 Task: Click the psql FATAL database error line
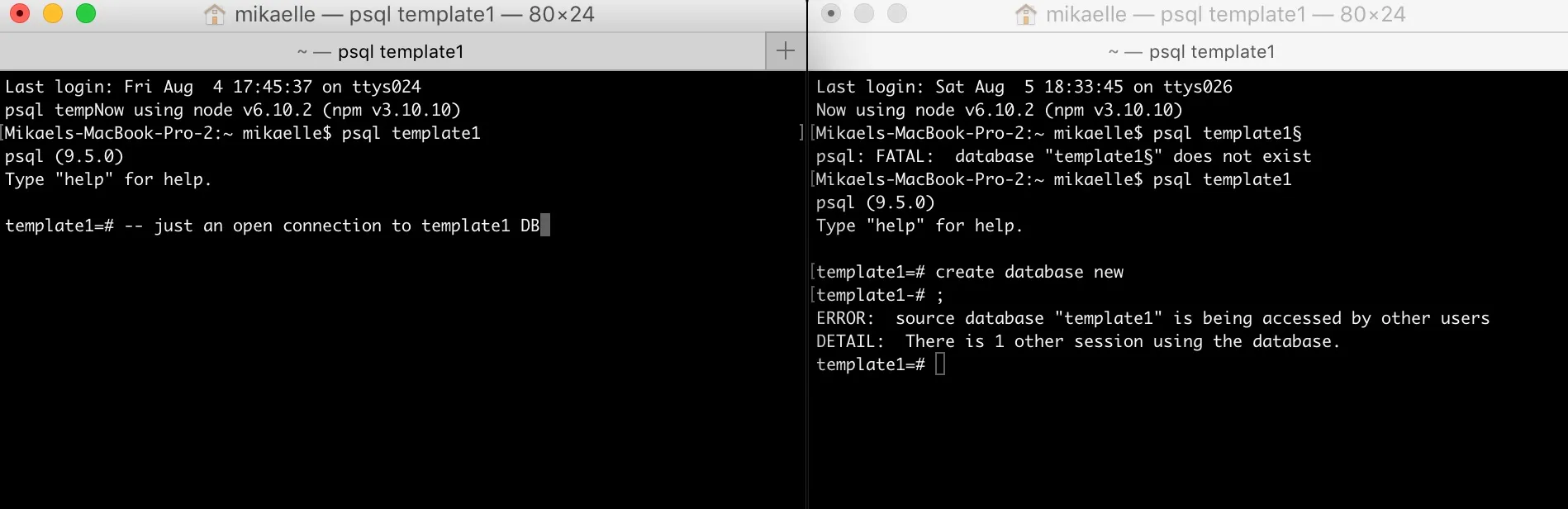(1064, 156)
